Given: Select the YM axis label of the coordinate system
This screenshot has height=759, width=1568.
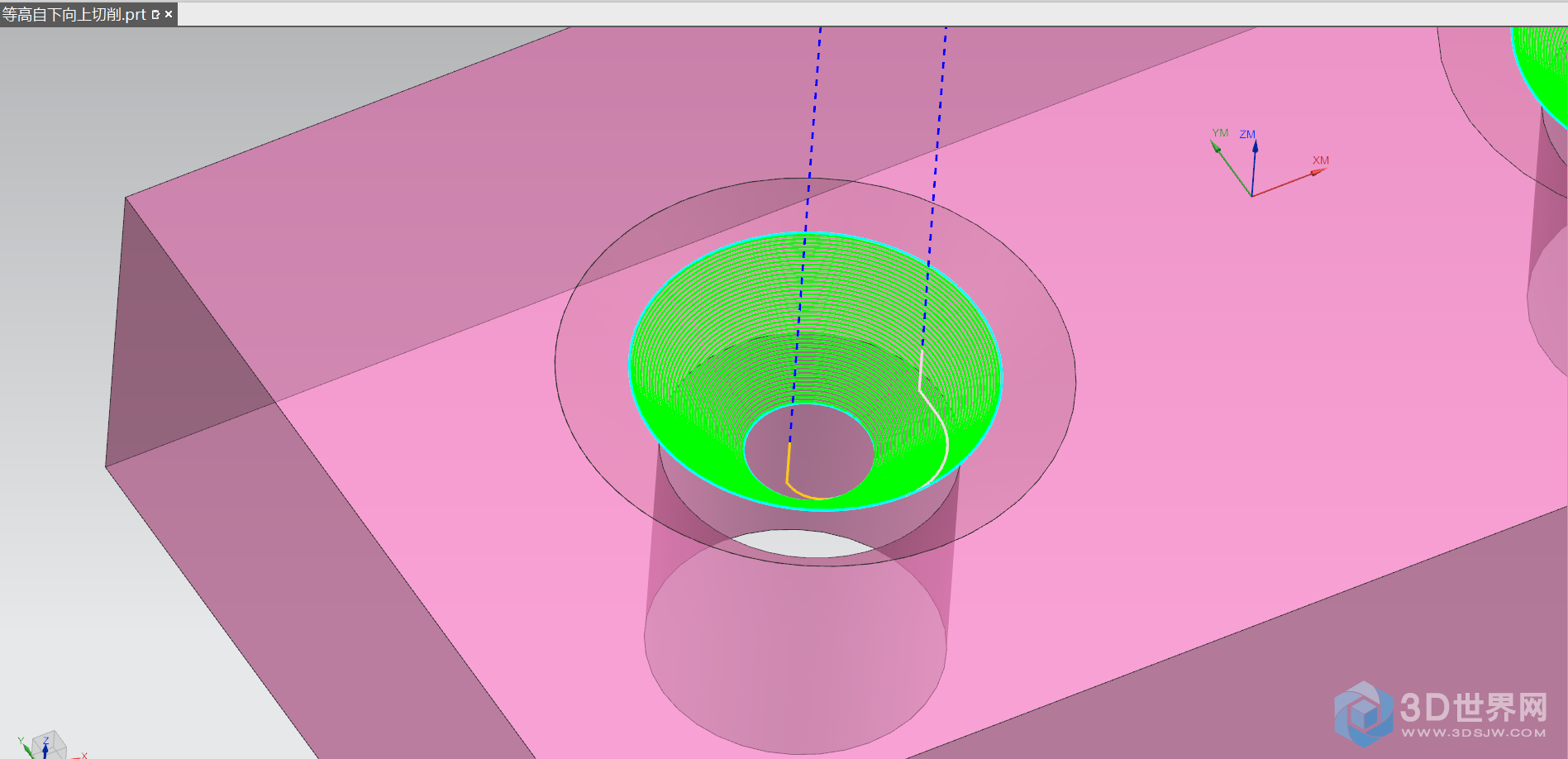Looking at the screenshot, I should click(x=1220, y=132).
